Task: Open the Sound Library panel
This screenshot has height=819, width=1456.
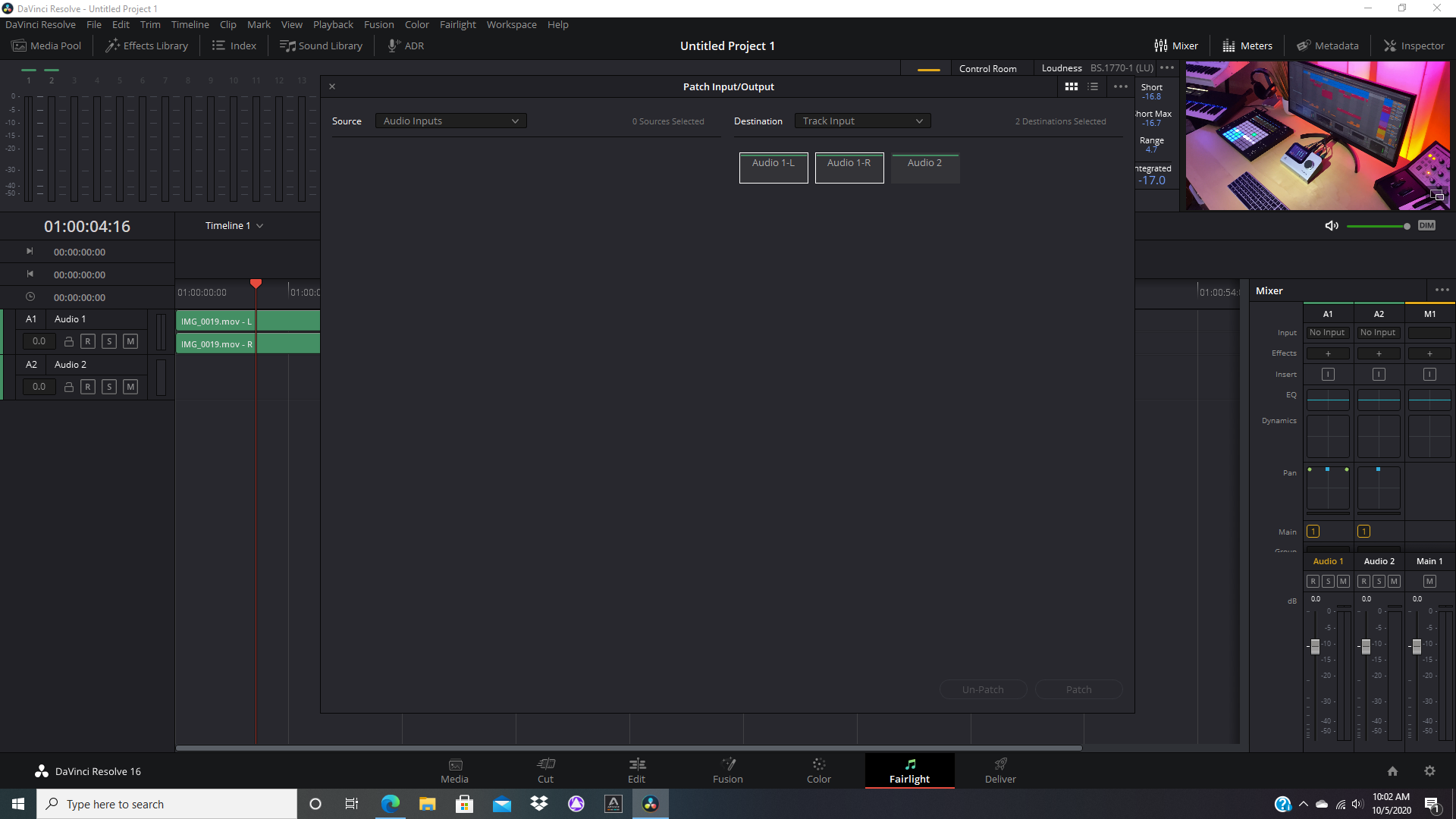Action: (x=321, y=45)
